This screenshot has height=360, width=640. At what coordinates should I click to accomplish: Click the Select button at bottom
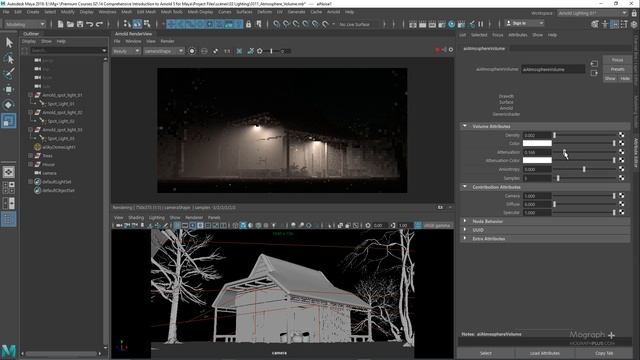[x=486, y=353]
